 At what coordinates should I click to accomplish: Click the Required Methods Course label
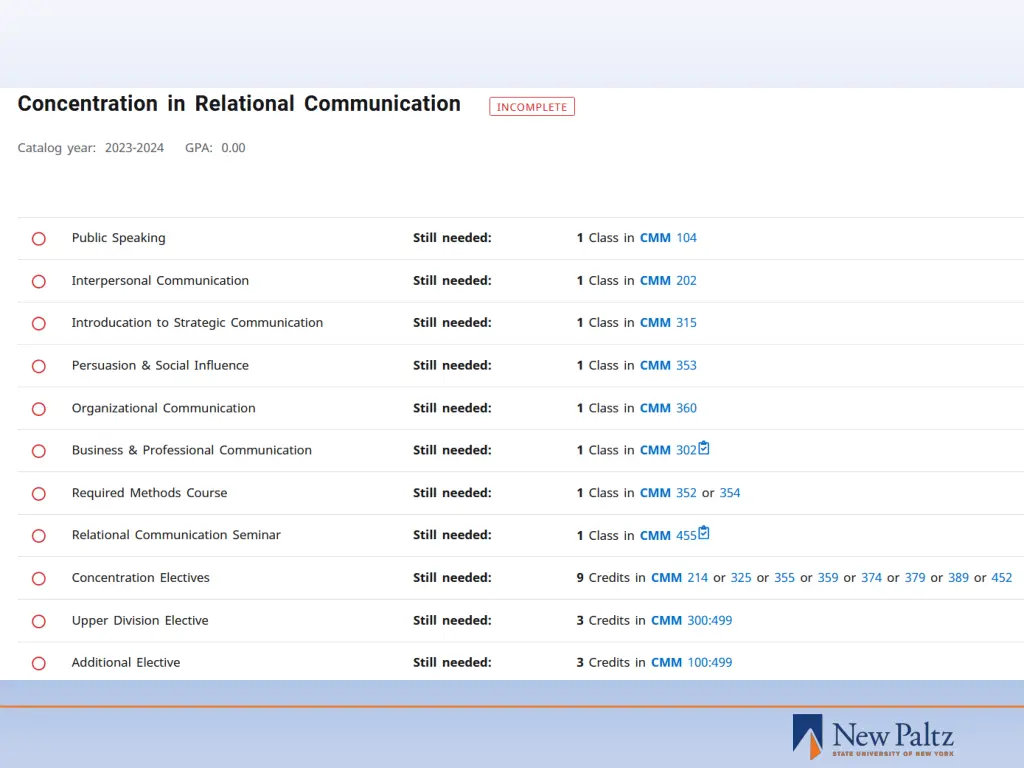[x=150, y=493]
